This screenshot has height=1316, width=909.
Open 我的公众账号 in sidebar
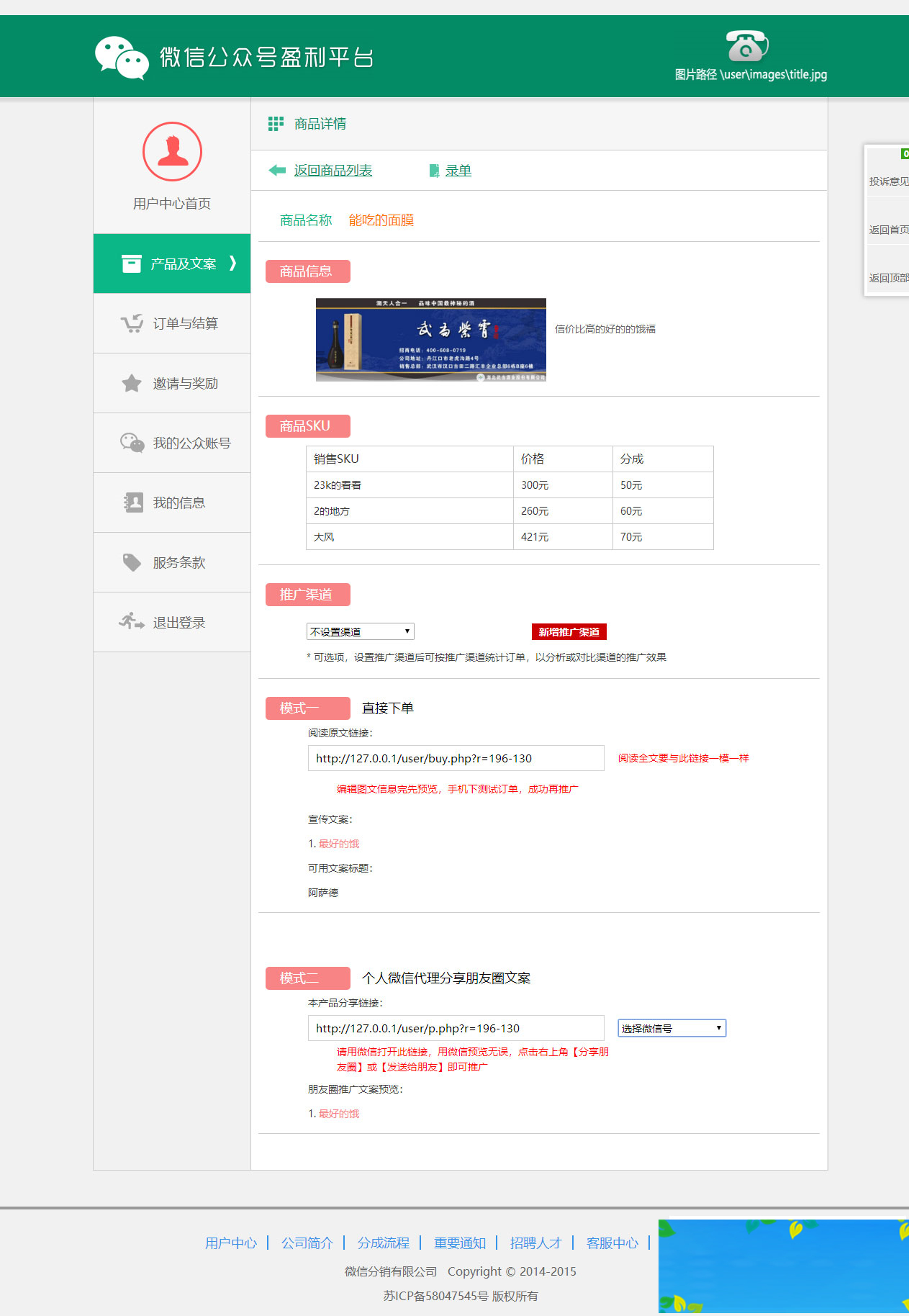pos(191,443)
